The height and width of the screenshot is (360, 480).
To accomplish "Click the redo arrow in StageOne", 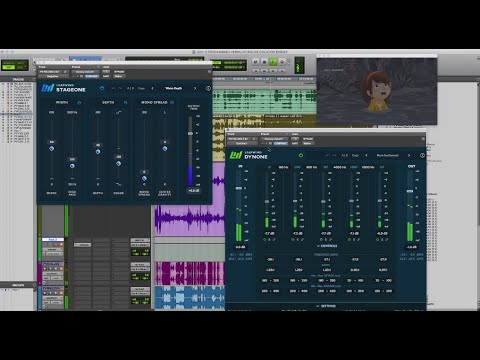I will coord(120,88).
